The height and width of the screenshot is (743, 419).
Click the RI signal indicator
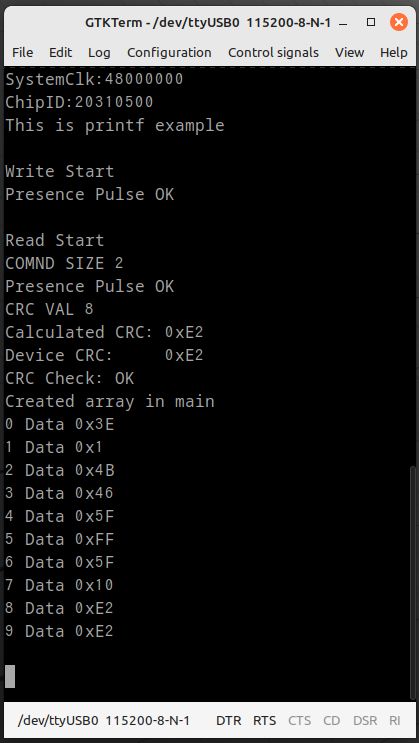(395, 721)
